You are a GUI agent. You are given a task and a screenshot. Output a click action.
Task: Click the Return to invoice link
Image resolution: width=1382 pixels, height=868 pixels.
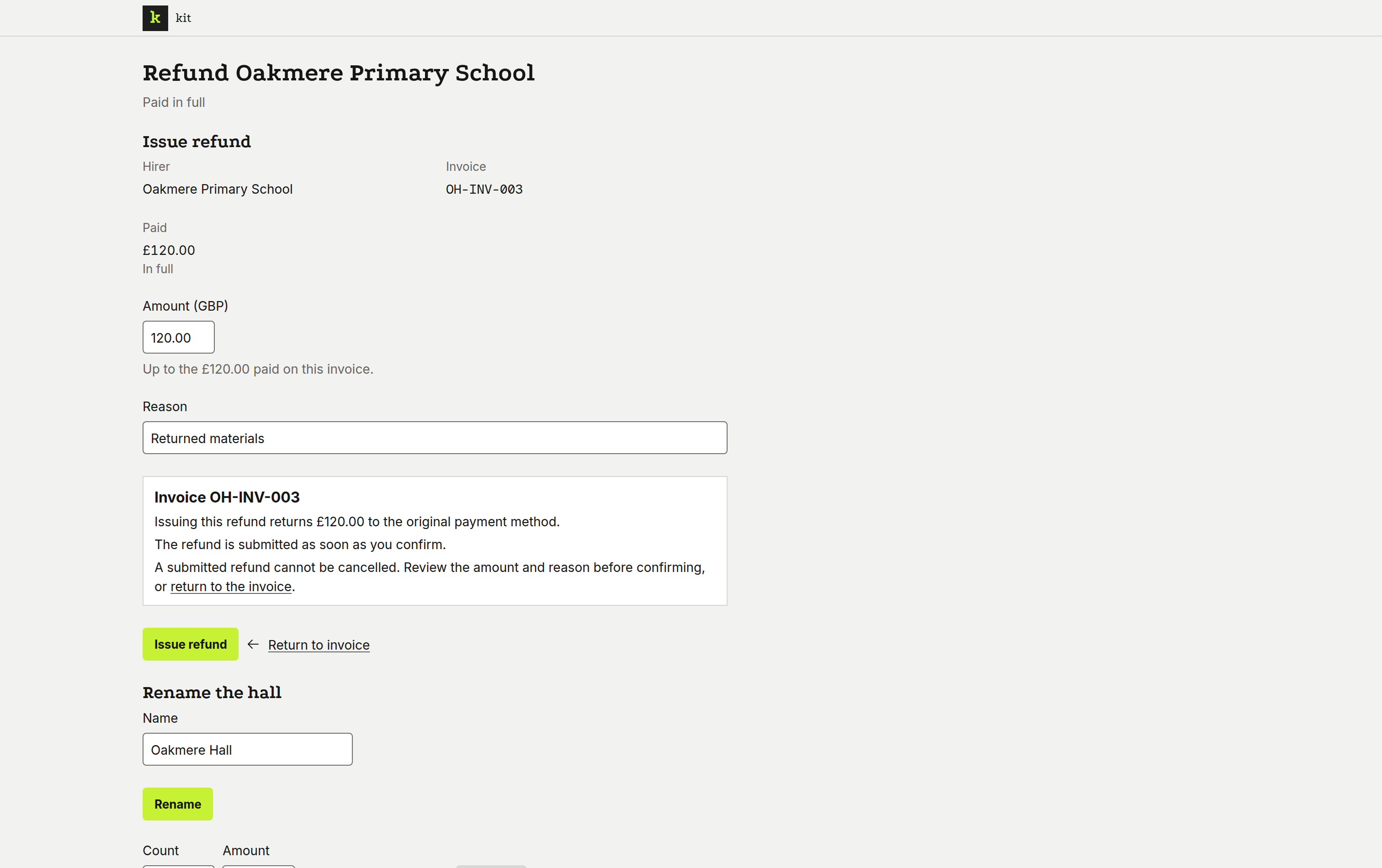click(x=319, y=645)
